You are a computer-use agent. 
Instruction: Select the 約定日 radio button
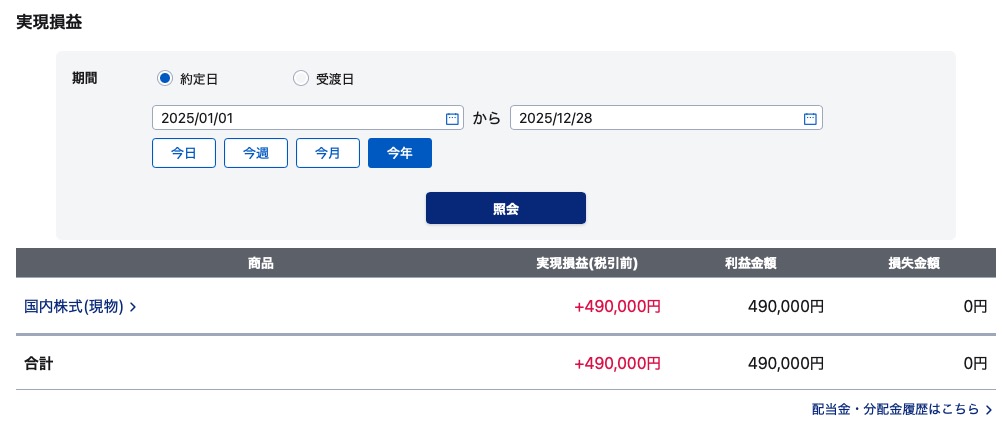[165, 79]
